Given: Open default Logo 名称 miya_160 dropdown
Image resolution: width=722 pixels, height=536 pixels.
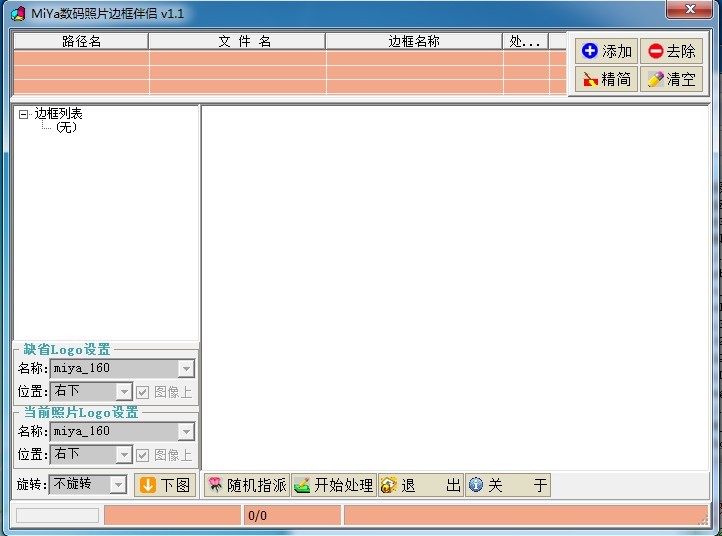Looking at the screenshot, I should [x=186, y=369].
